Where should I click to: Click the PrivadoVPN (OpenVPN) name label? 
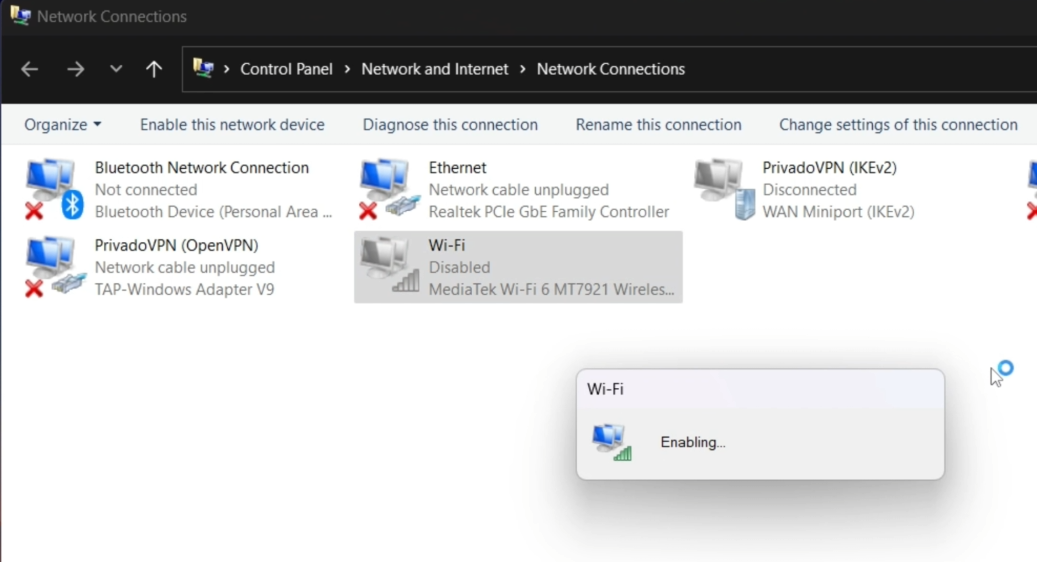click(177, 245)
